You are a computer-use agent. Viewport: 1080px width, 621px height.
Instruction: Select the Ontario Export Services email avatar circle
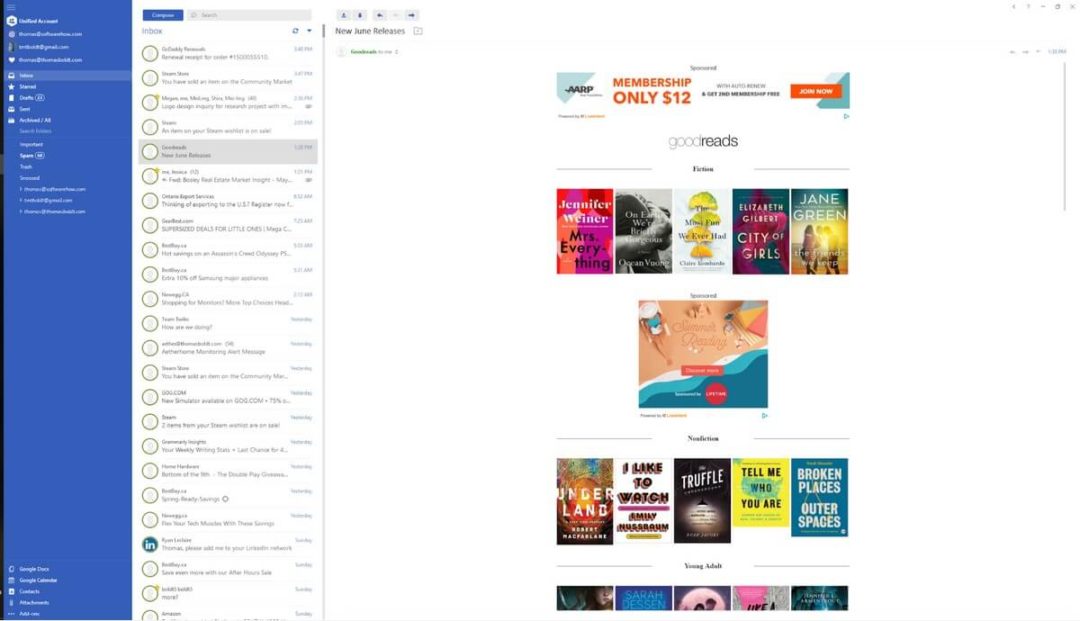149,201
